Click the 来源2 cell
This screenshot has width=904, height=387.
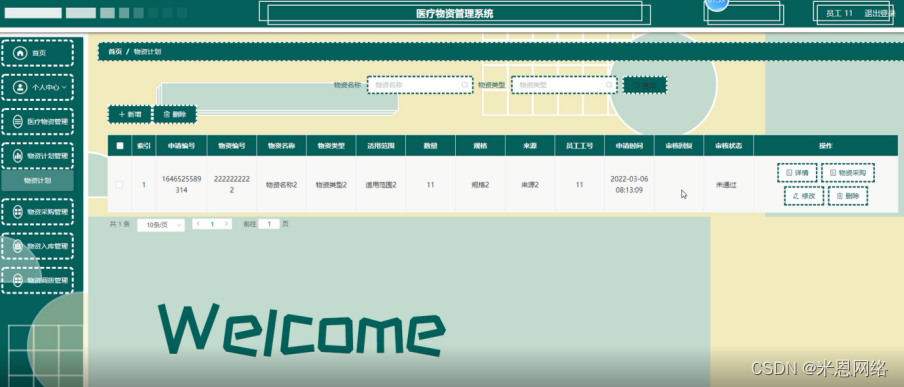[x=530, y=185]
